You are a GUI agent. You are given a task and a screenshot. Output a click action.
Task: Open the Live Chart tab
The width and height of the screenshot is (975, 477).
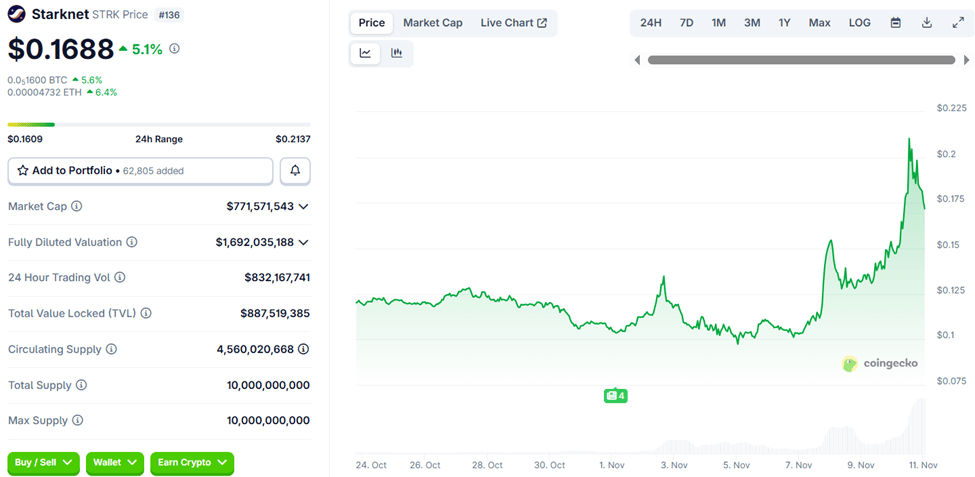(x=513, y=23)
